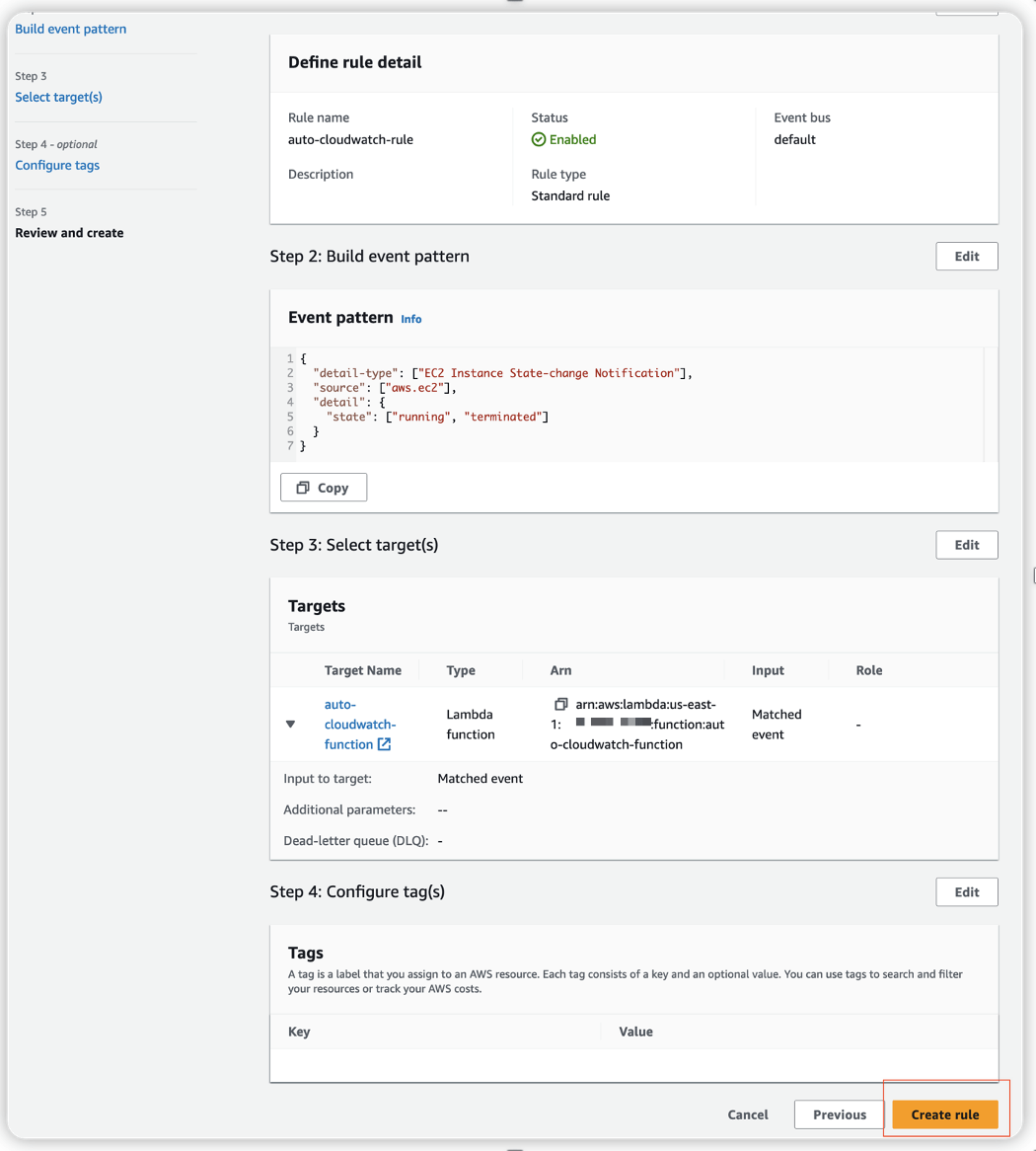Edit the Step 3 target selection

[x=965, y=544]
